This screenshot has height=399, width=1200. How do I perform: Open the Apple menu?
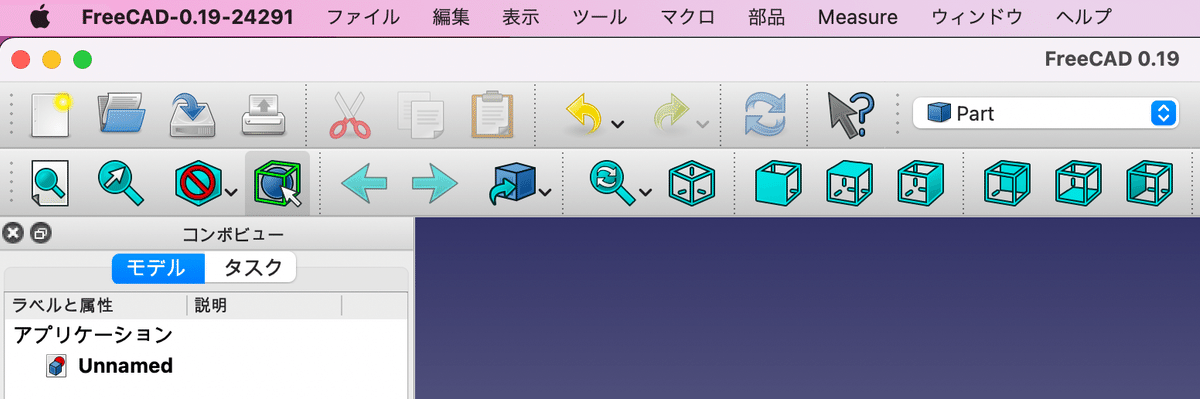click(40, 17)
